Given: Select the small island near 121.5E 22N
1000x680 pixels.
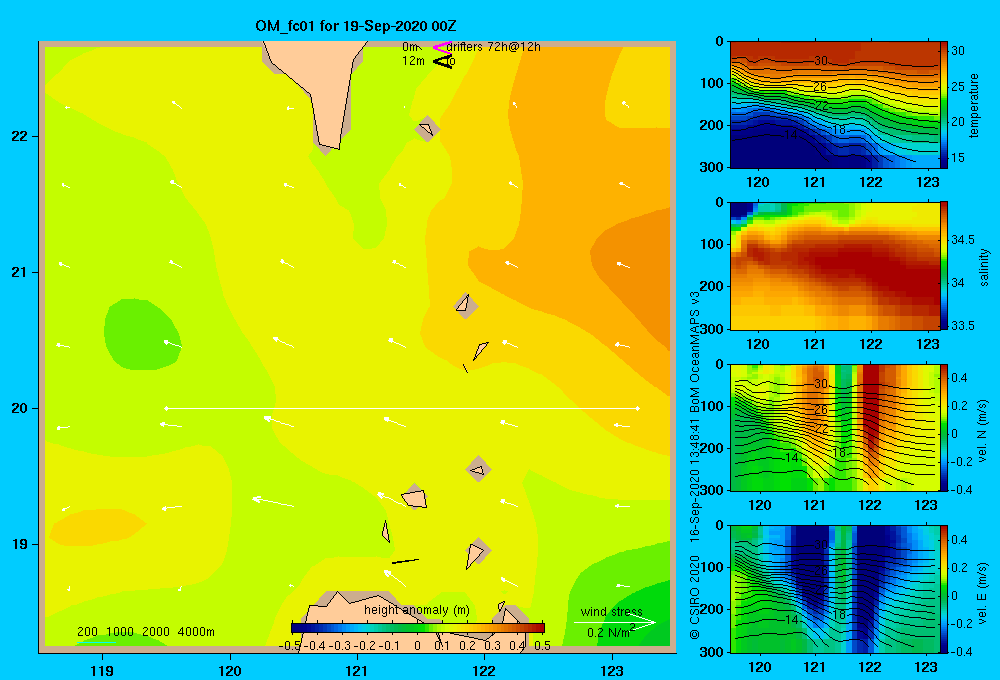Looking at the screenshot, I should [427, 129].
